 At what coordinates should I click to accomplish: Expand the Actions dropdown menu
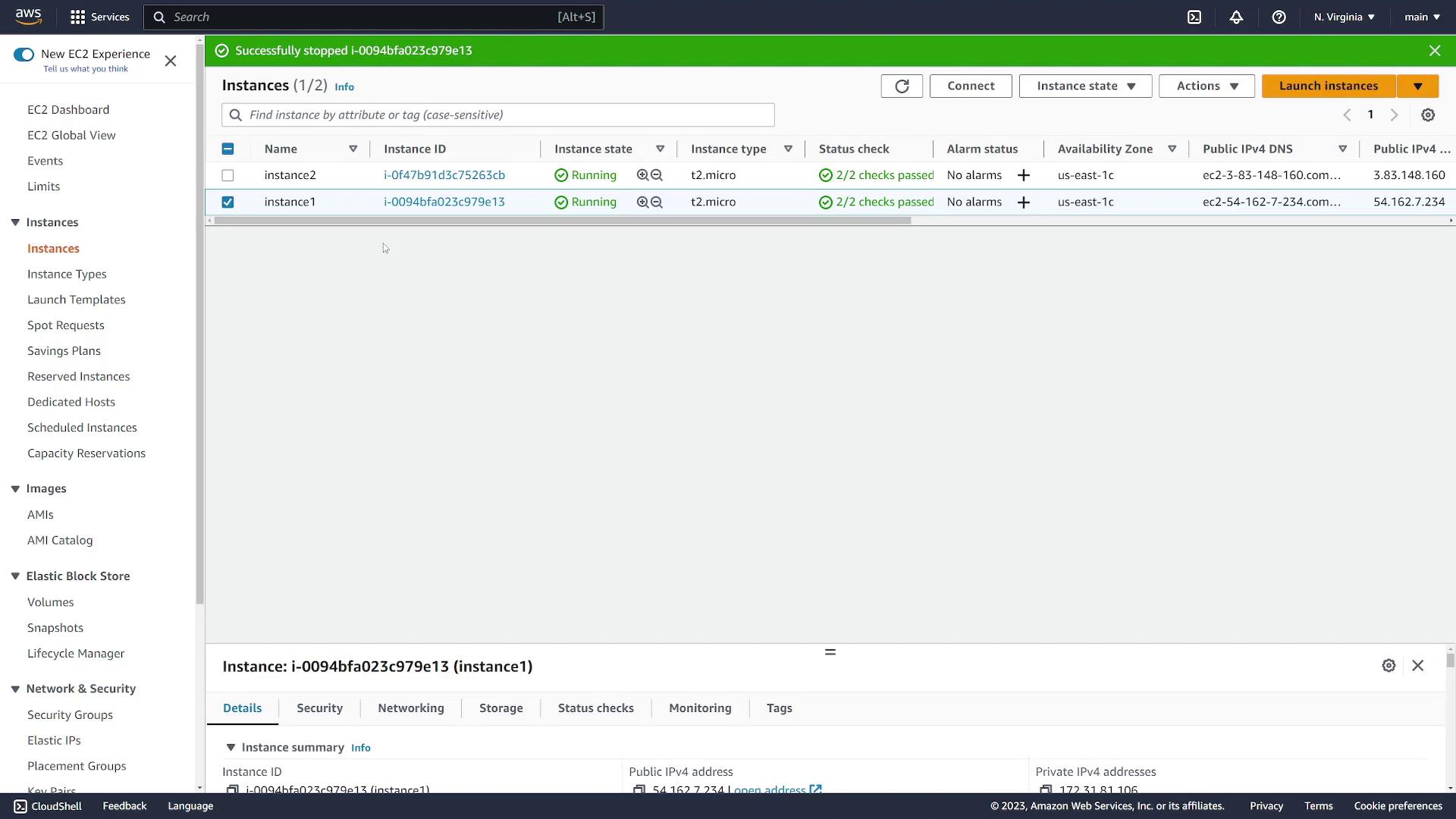tap(1207, 86)
